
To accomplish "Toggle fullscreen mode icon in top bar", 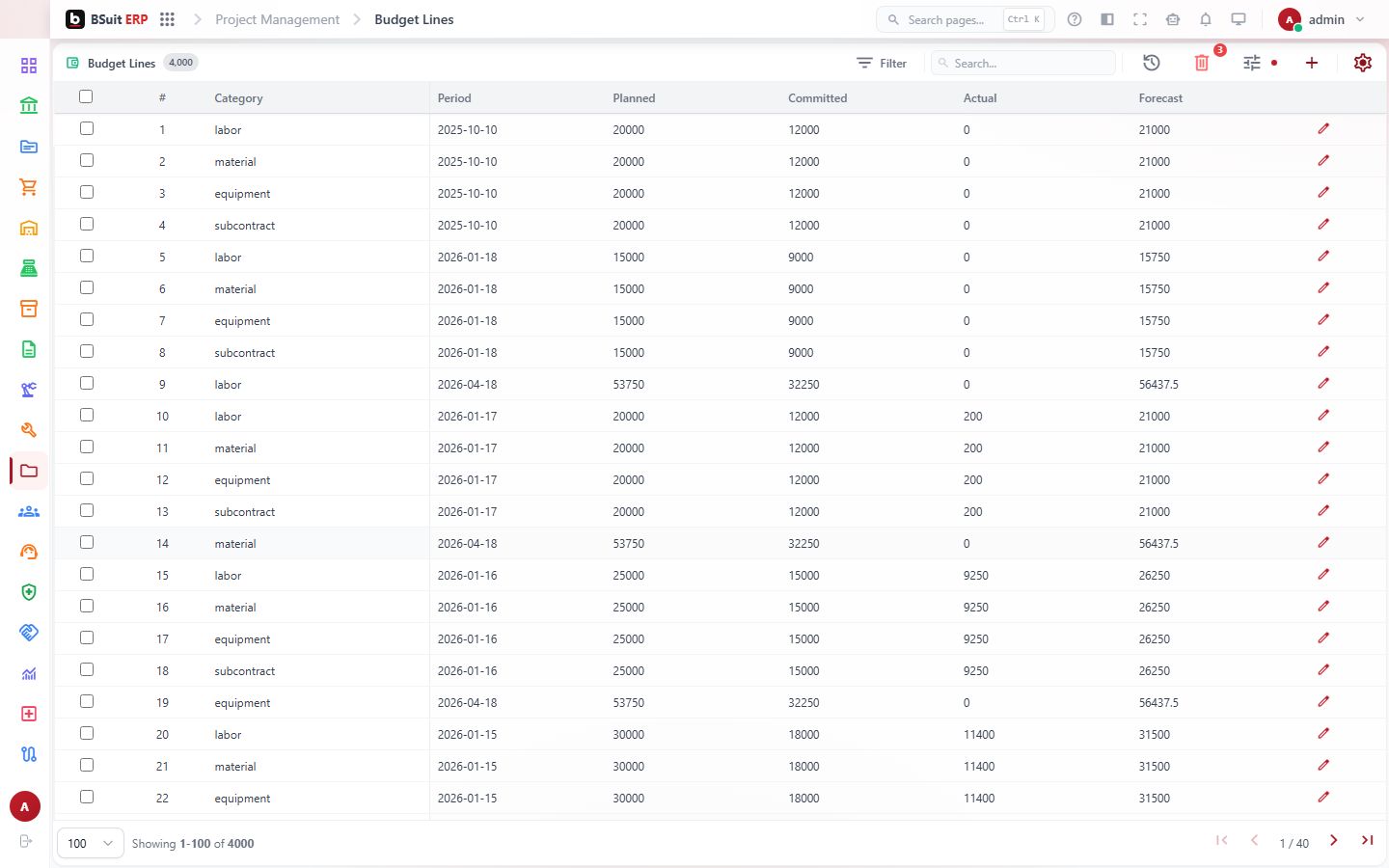I will [x=1140, y=19].
